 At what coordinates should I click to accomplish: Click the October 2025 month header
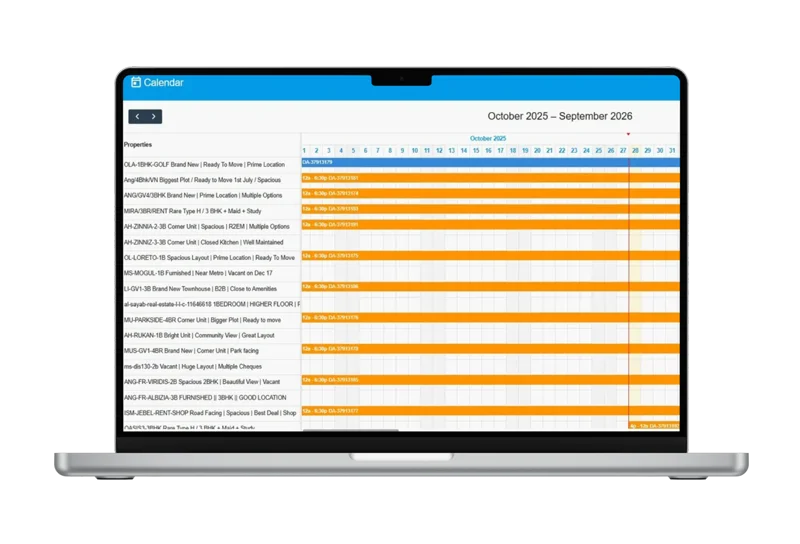click(488, 138)
